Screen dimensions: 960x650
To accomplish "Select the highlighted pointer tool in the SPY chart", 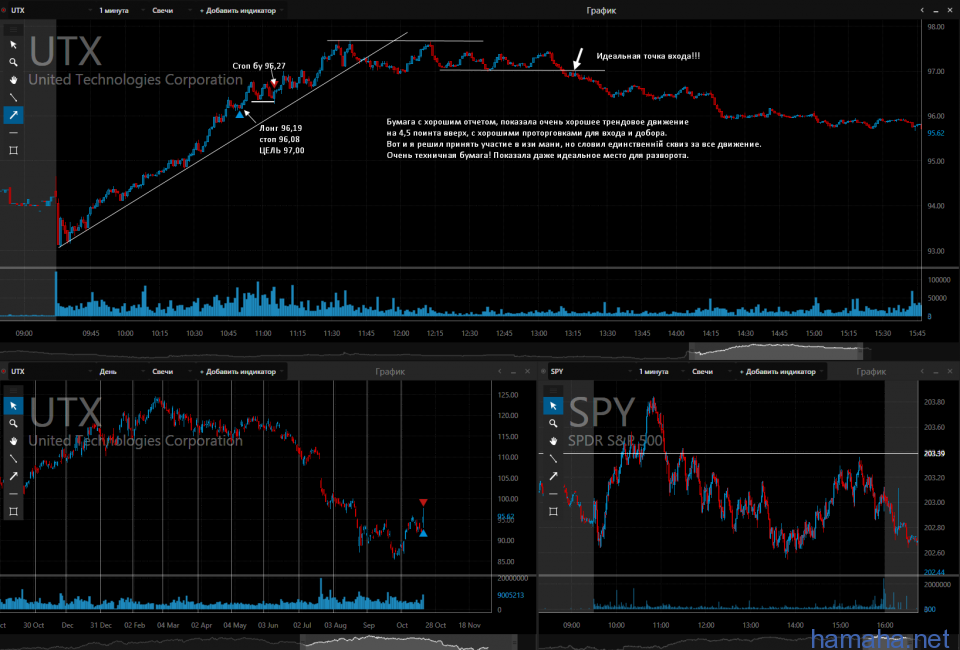I will [x=553, y=406].
